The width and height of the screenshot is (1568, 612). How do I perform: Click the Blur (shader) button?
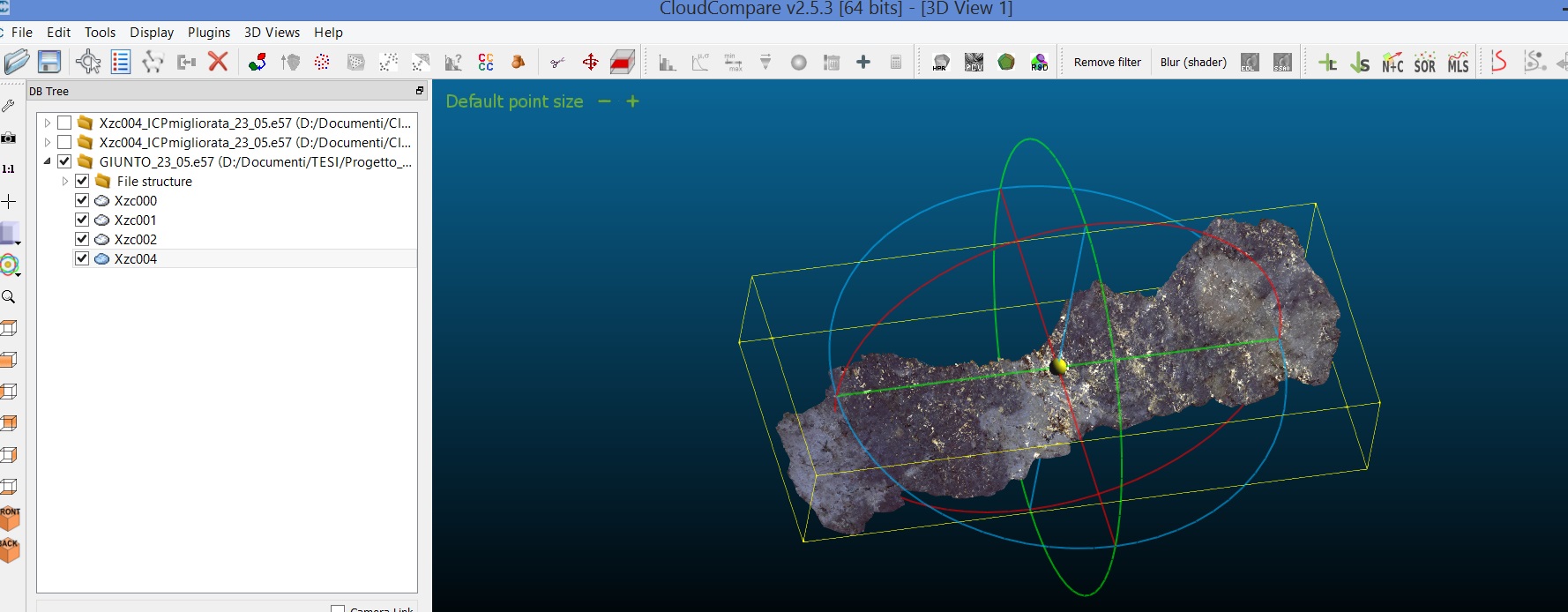(x=1192, y=63)
